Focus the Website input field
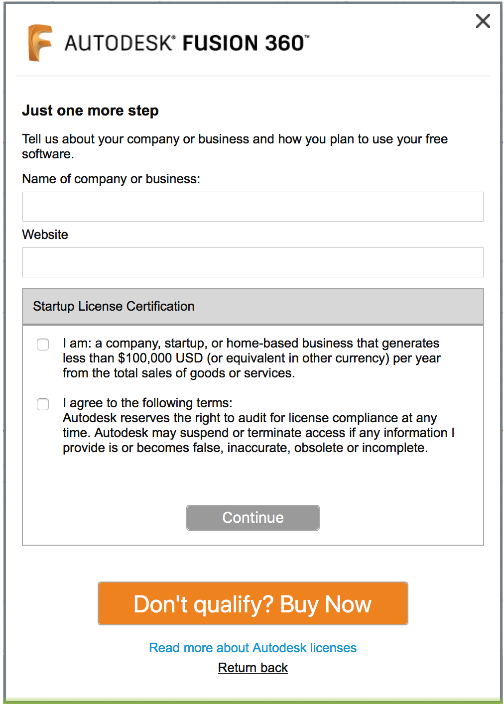This screenshot has width=504, height=706. pos(253,262)
